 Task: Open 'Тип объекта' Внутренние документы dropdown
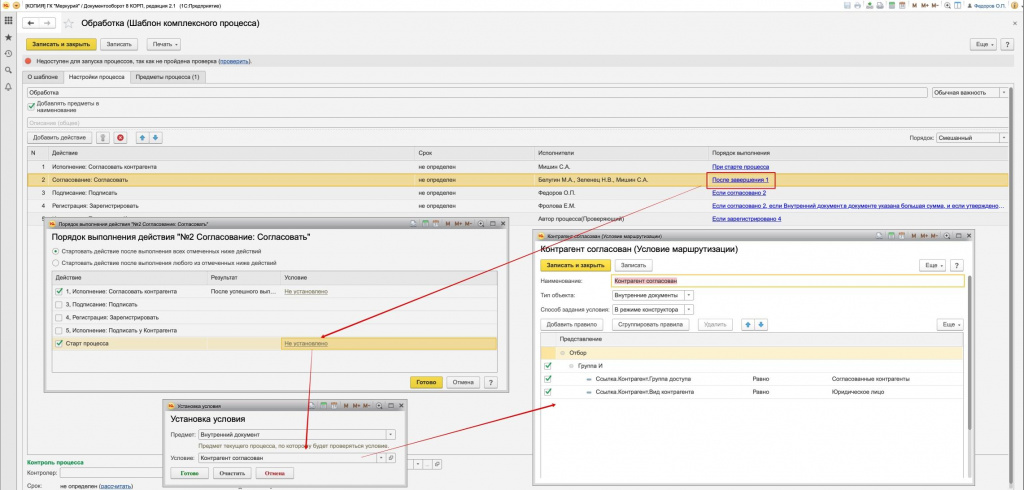tap(689, 295)
